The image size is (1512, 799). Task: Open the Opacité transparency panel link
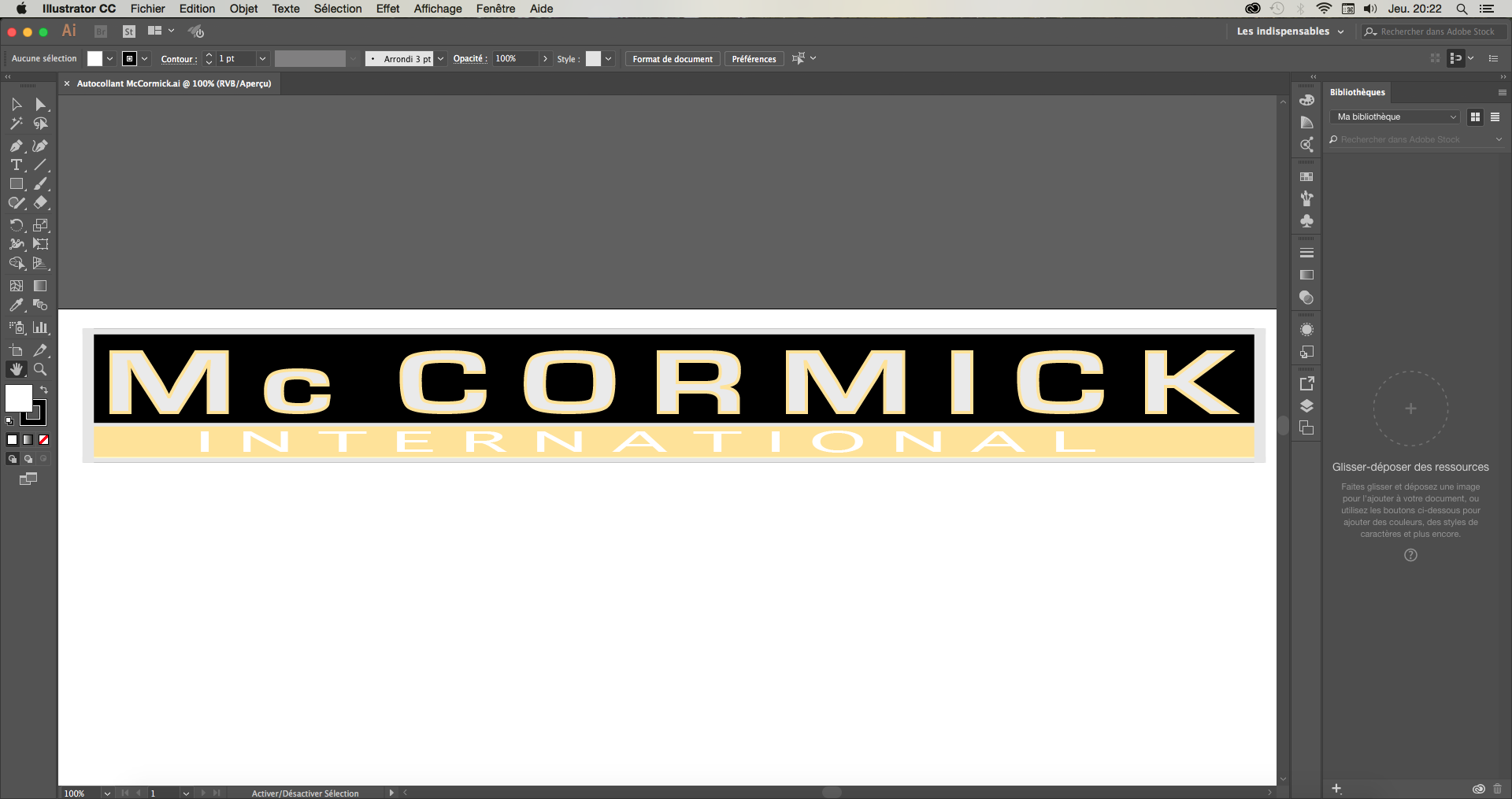pyautogui.click(x=470, y=58)
